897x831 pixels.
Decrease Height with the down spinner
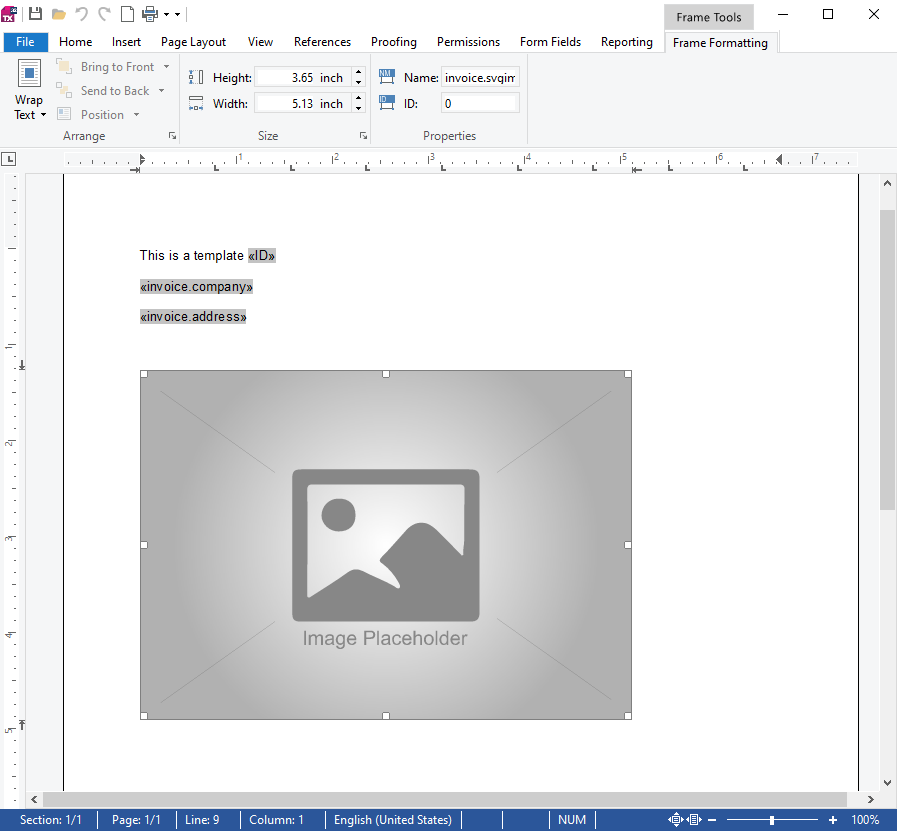click(359, 82)
